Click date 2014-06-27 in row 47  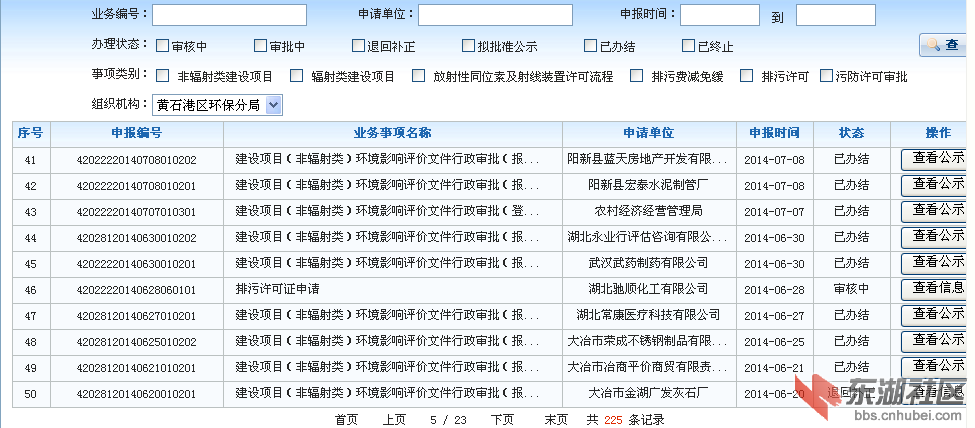point(774,316)
